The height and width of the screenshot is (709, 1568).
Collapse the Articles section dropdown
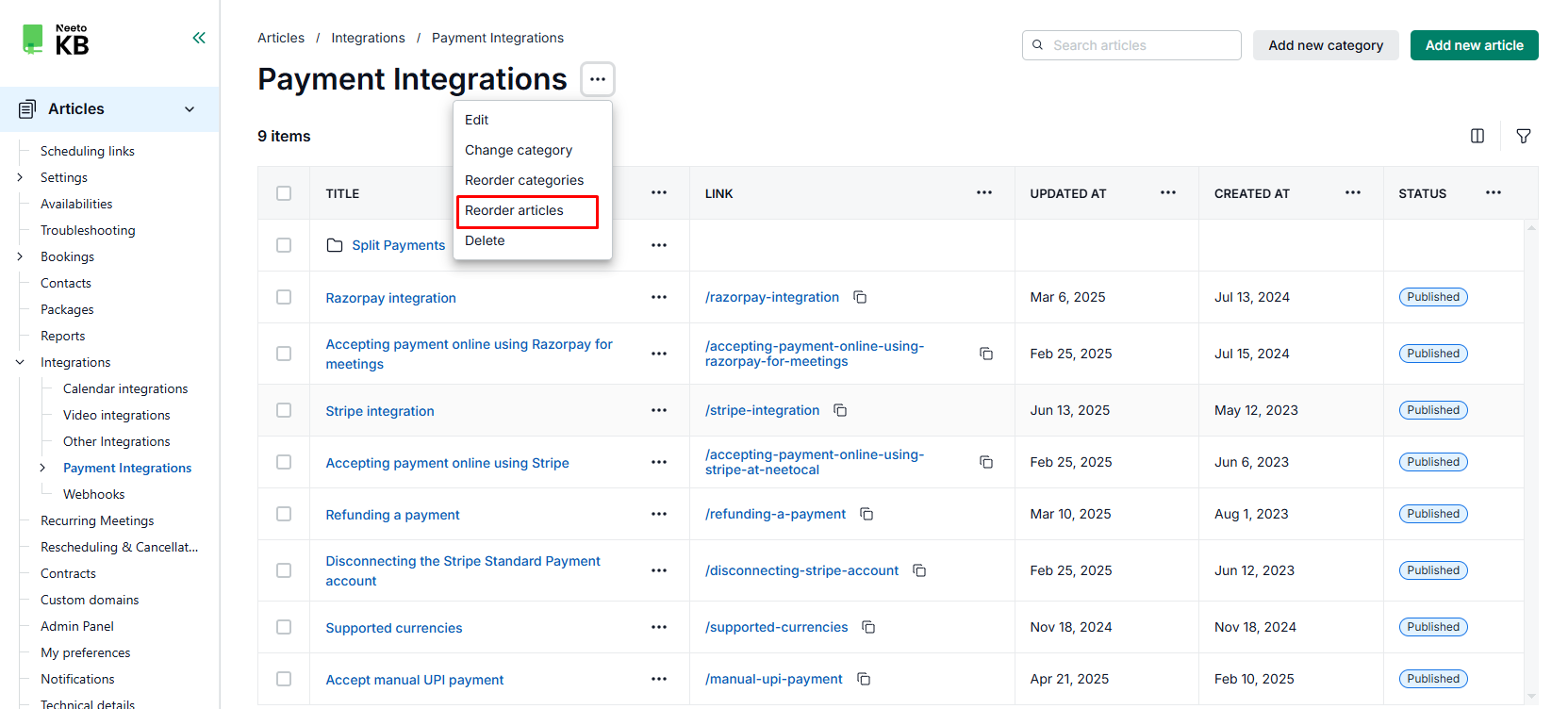[190, 109]
